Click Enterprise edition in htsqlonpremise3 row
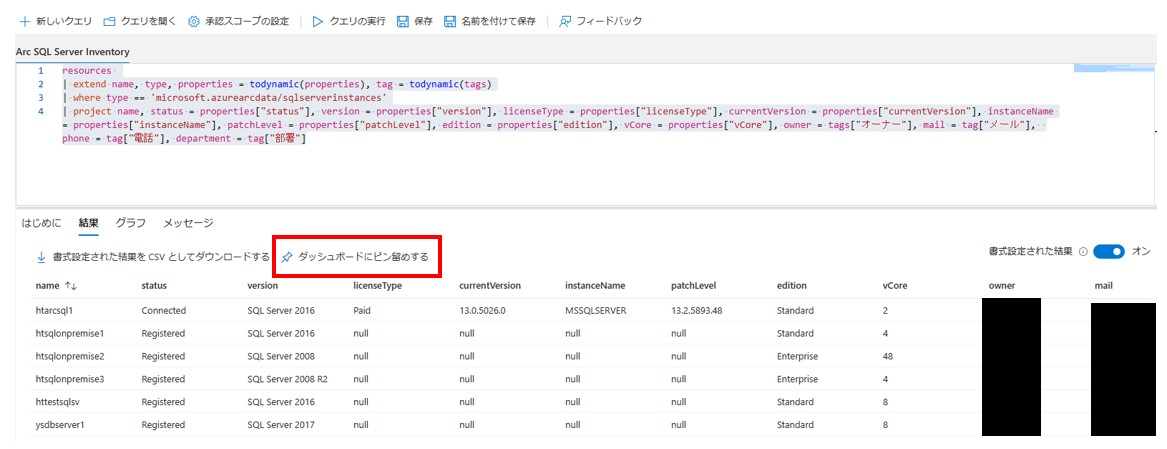Viewport: 1167px width, 449px height. coord(797,379)
